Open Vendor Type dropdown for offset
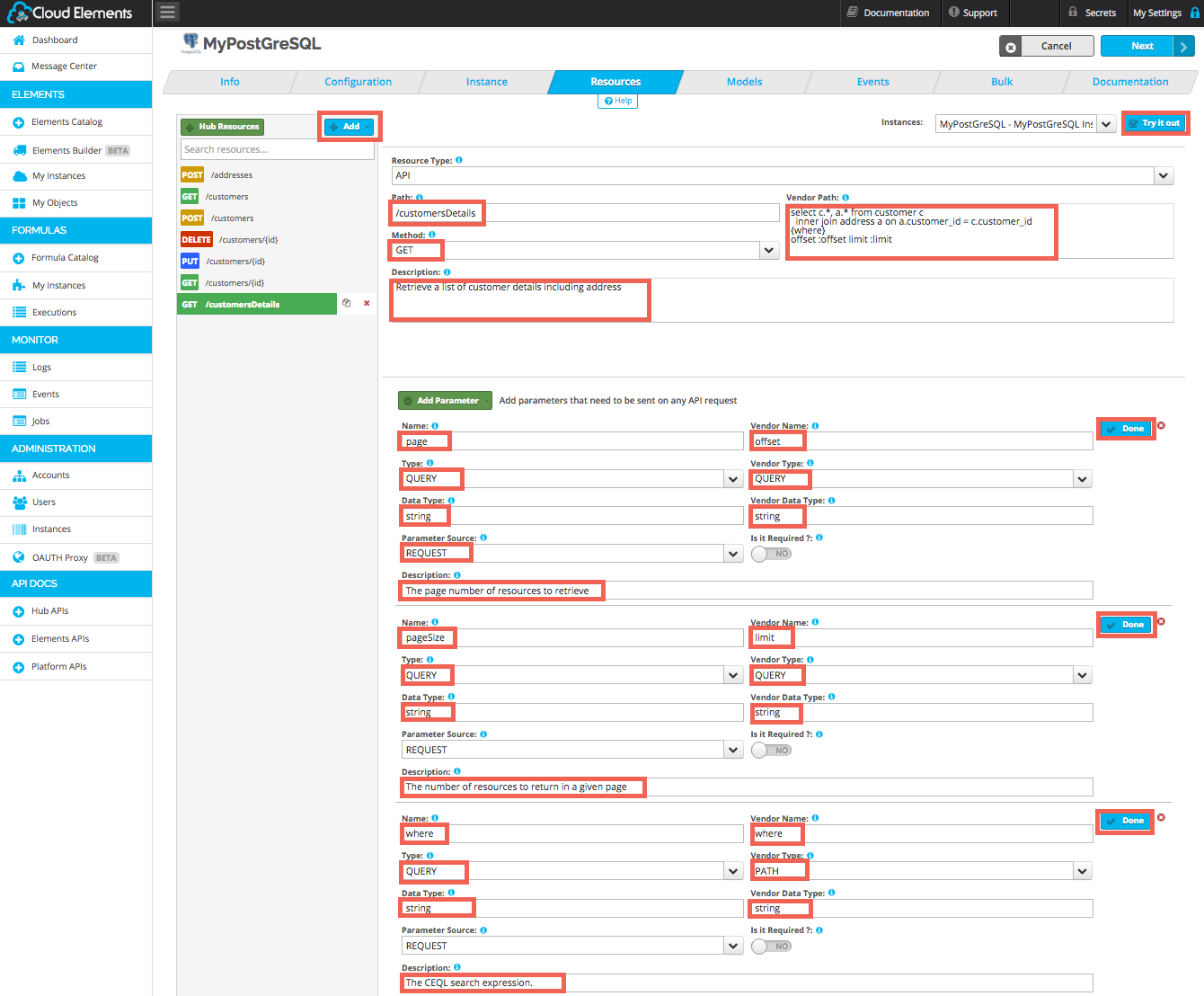The width and height of the screenshot is (1204, 996). click(x=1083, y=479)
